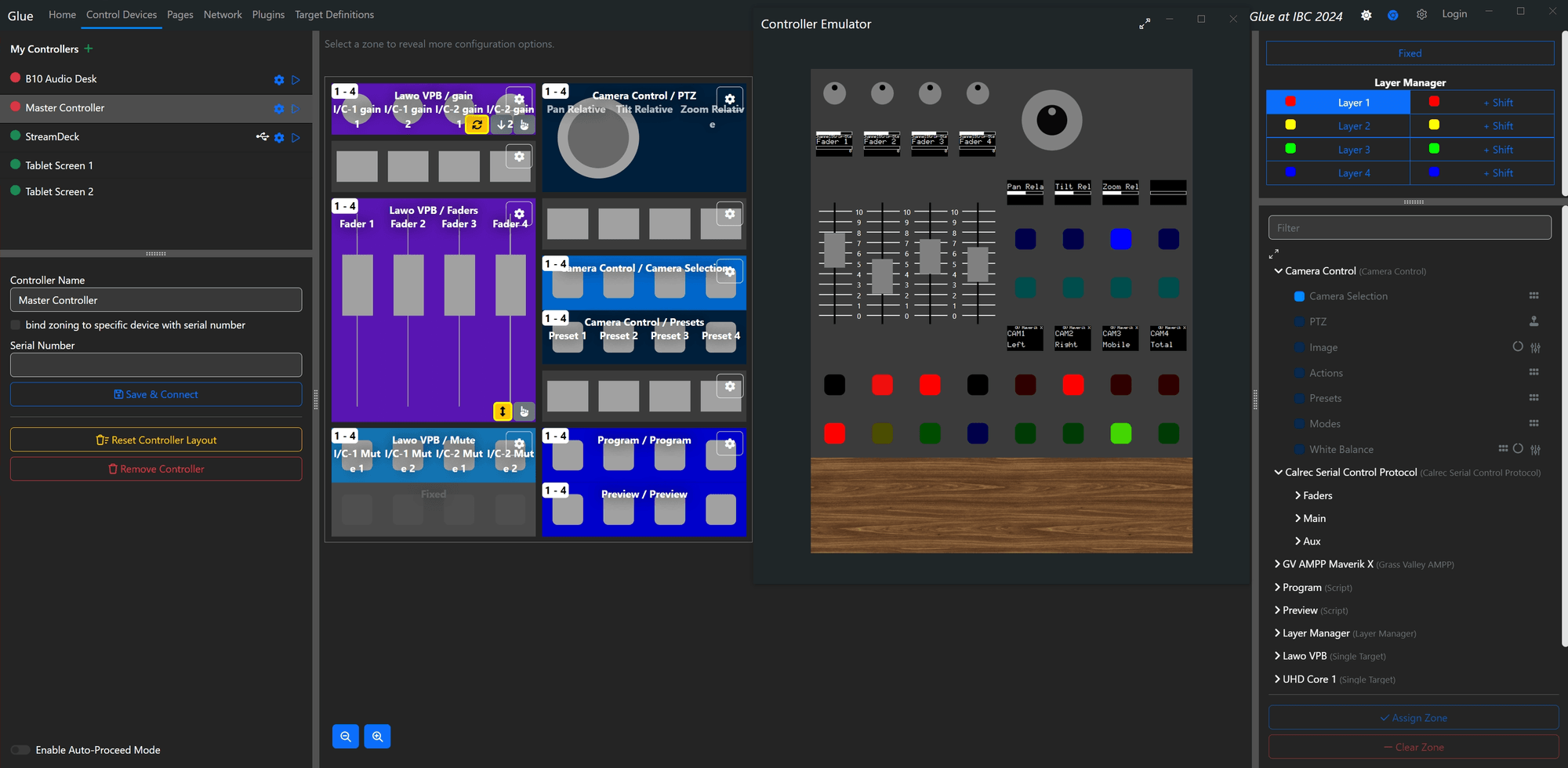
Task: Check the Camera Selection checkbox
Action: 1300,295
